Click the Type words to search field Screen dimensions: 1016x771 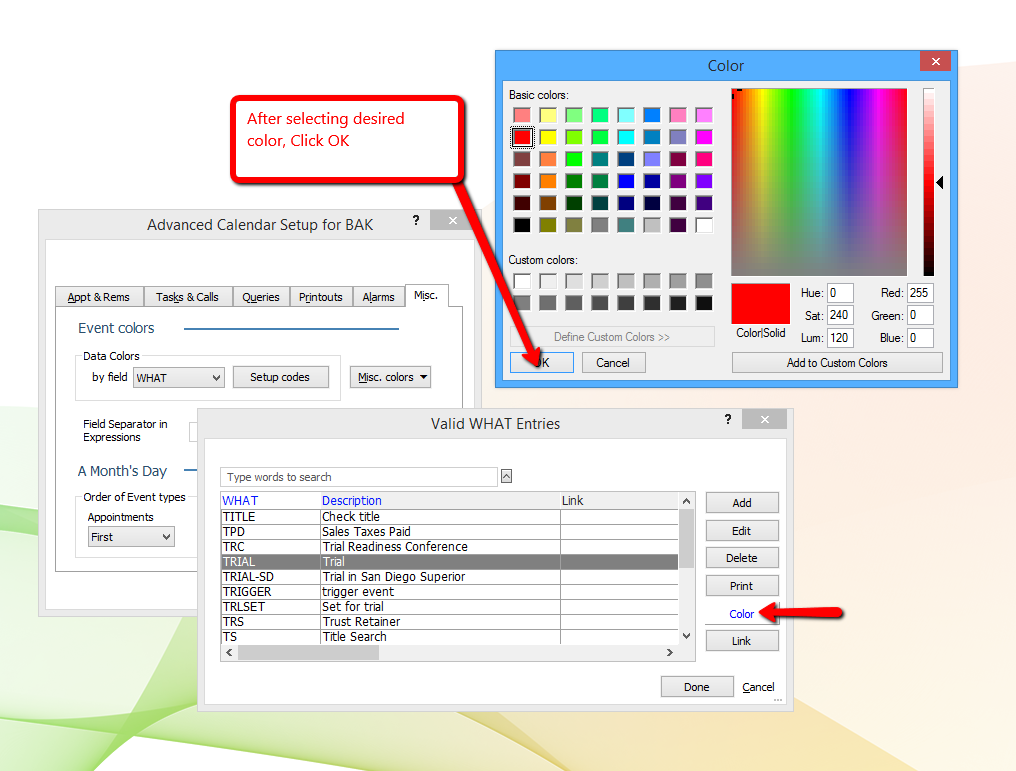(x=358, y=476)
